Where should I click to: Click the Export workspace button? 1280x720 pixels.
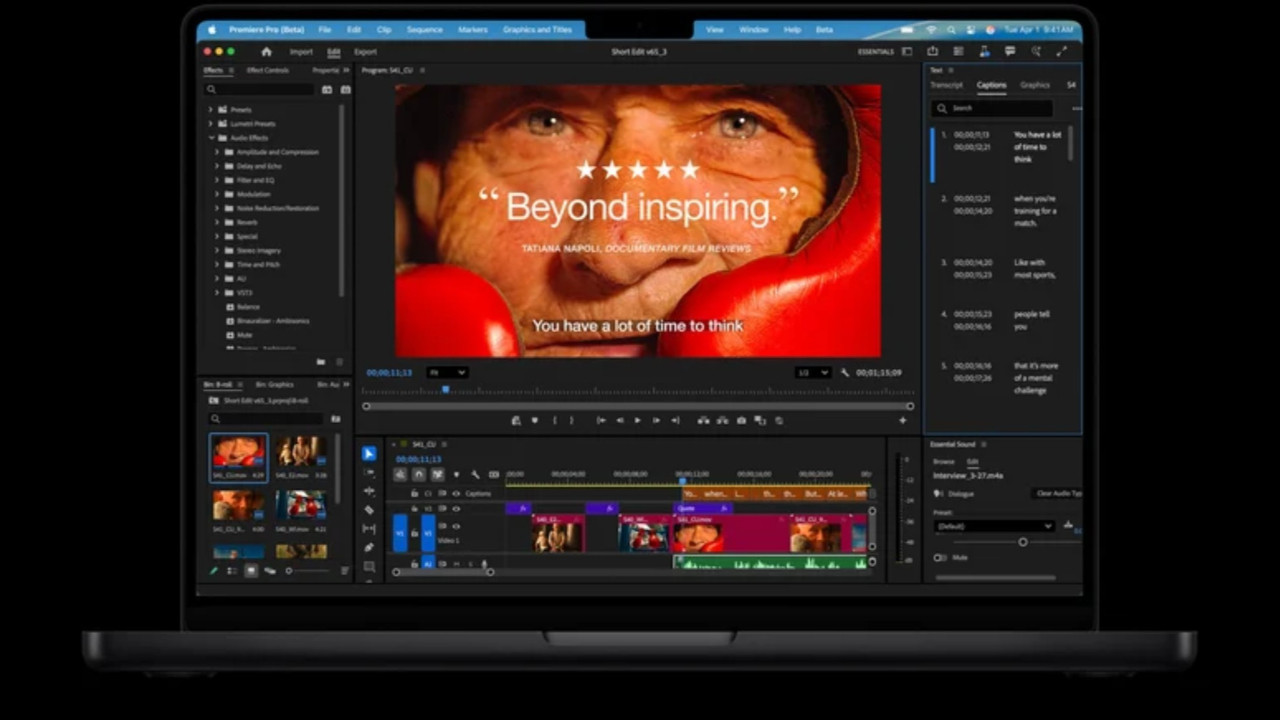coord(365,52)
